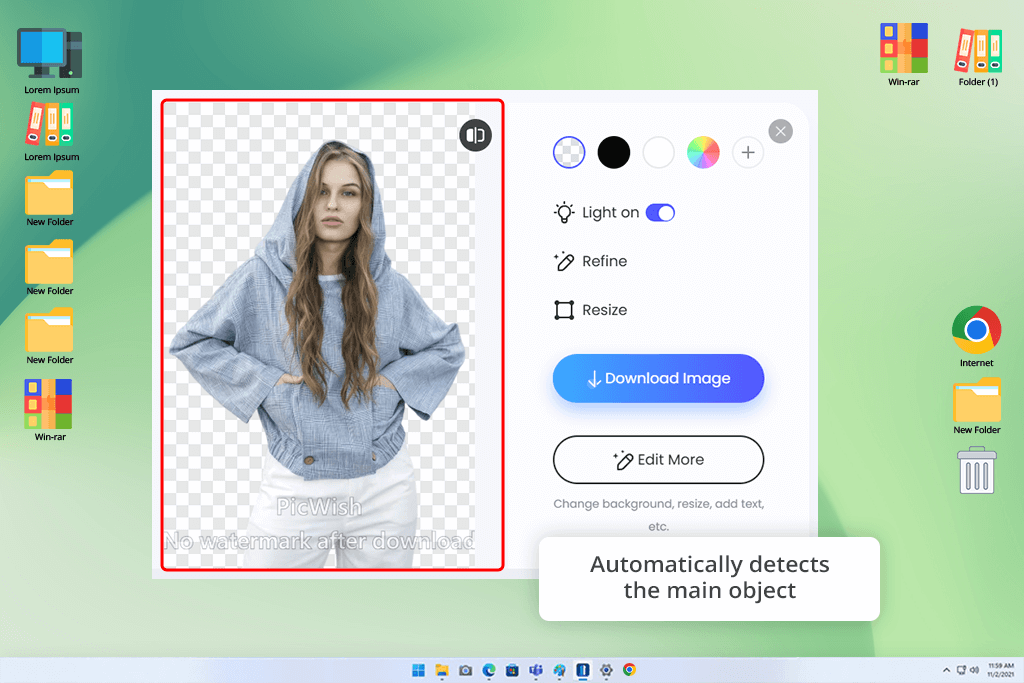Screen dimensions: 1024x683
Task: Open the Refine tool
Action: coord(590,261)
